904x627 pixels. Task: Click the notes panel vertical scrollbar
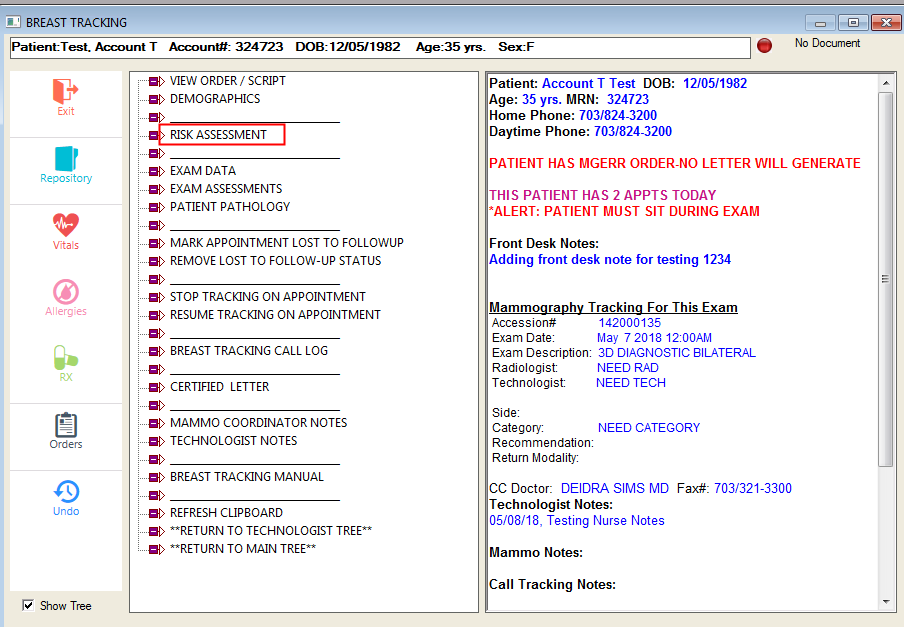(886, 280)
